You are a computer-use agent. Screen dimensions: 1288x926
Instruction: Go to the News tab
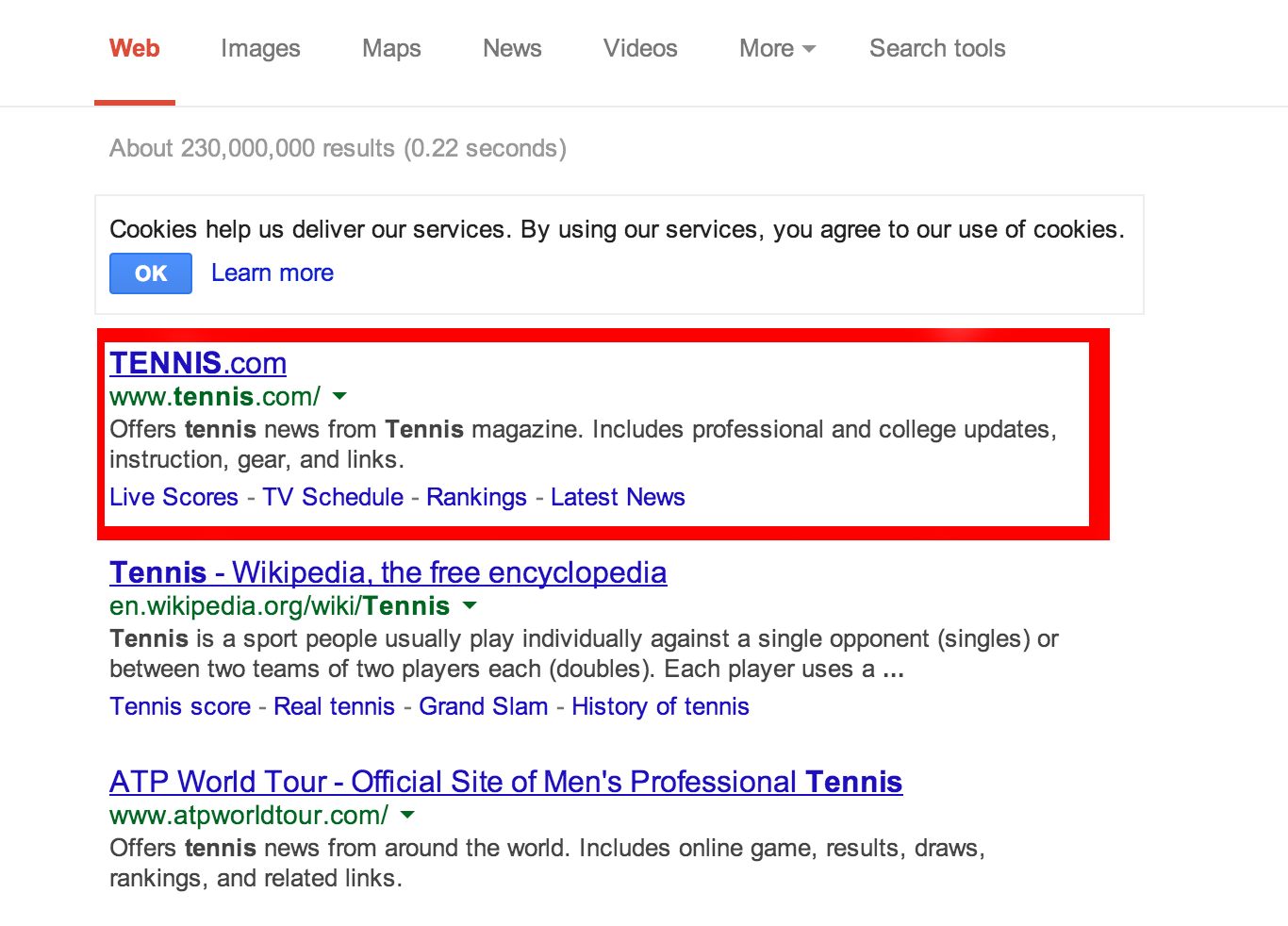click(512, 49)
